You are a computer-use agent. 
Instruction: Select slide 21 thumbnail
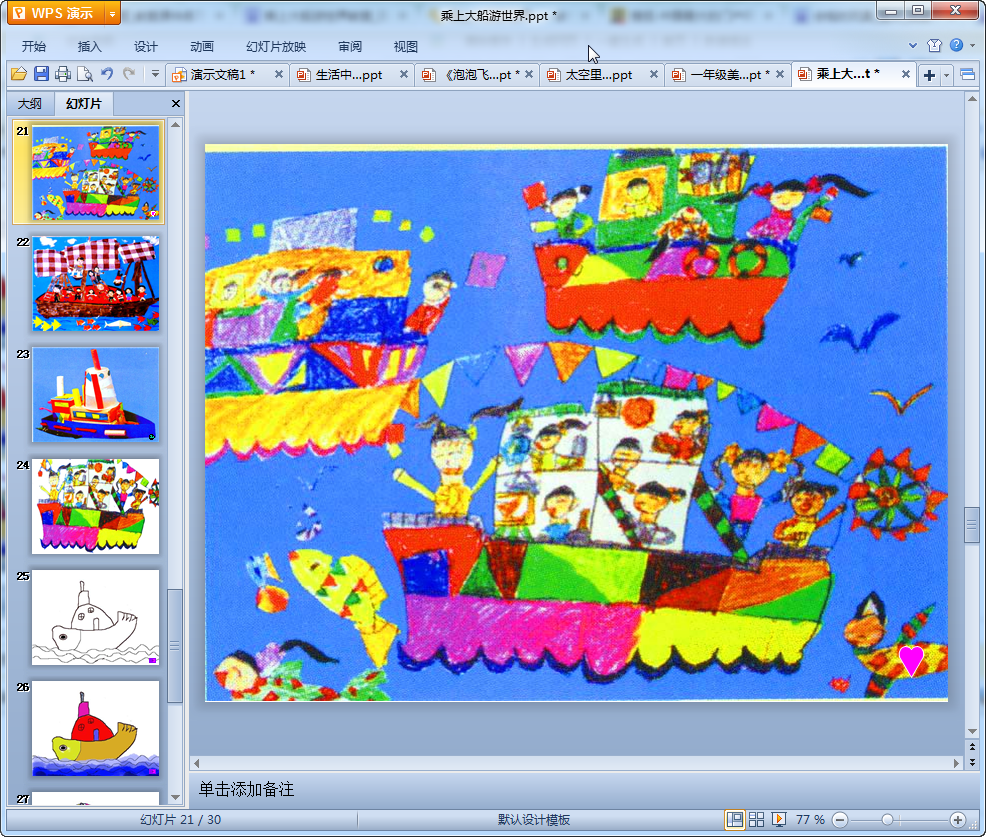pyautogui.click(x=96, y=172)
